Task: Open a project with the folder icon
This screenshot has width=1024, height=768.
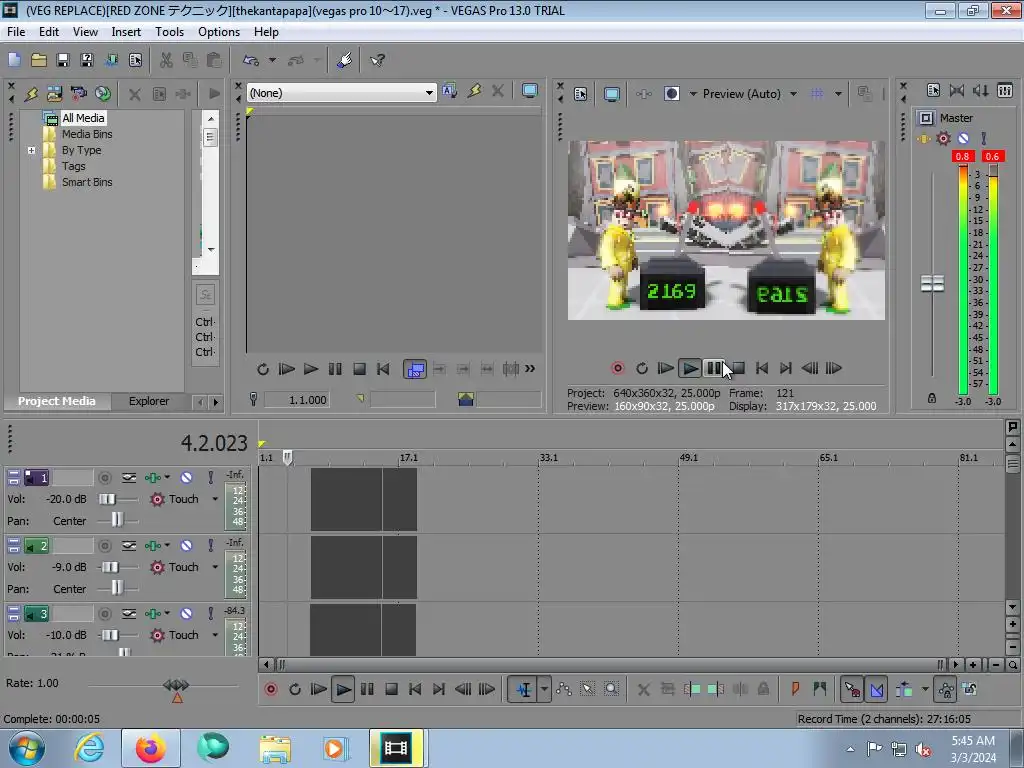Action: pos(39,60)
